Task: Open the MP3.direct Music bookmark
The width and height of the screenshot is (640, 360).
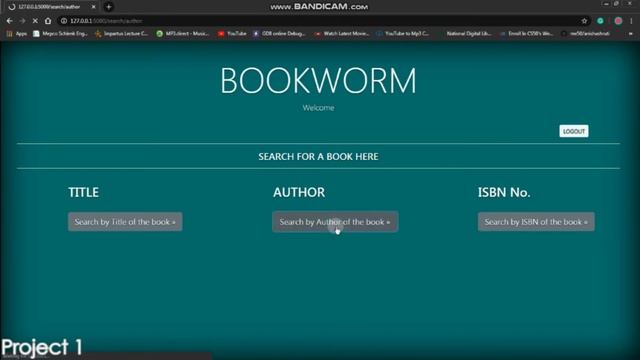Action: 183,34
